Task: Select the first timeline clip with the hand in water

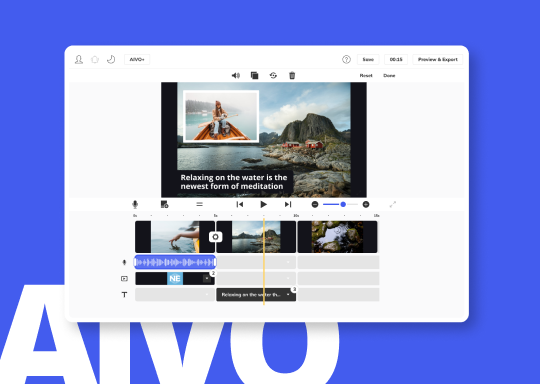Action: coord(175,237)
